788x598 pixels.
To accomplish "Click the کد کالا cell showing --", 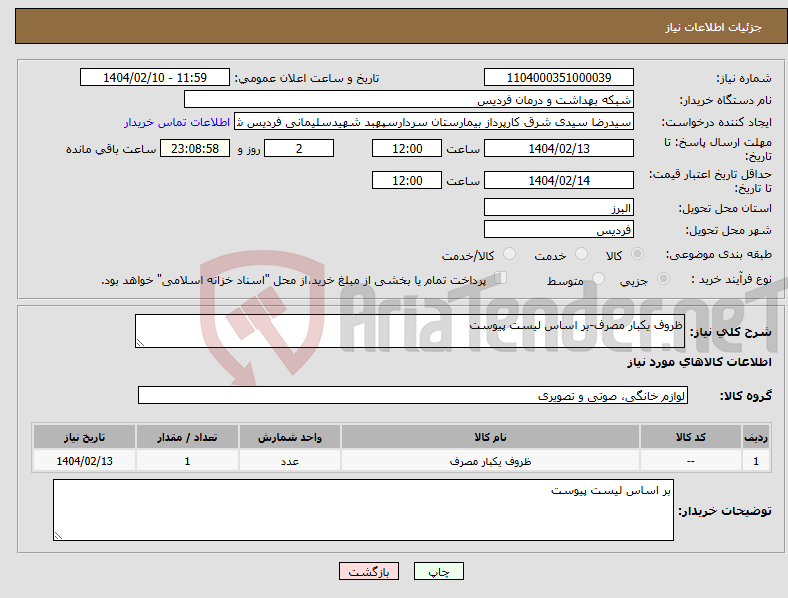I will pos(691,461).
